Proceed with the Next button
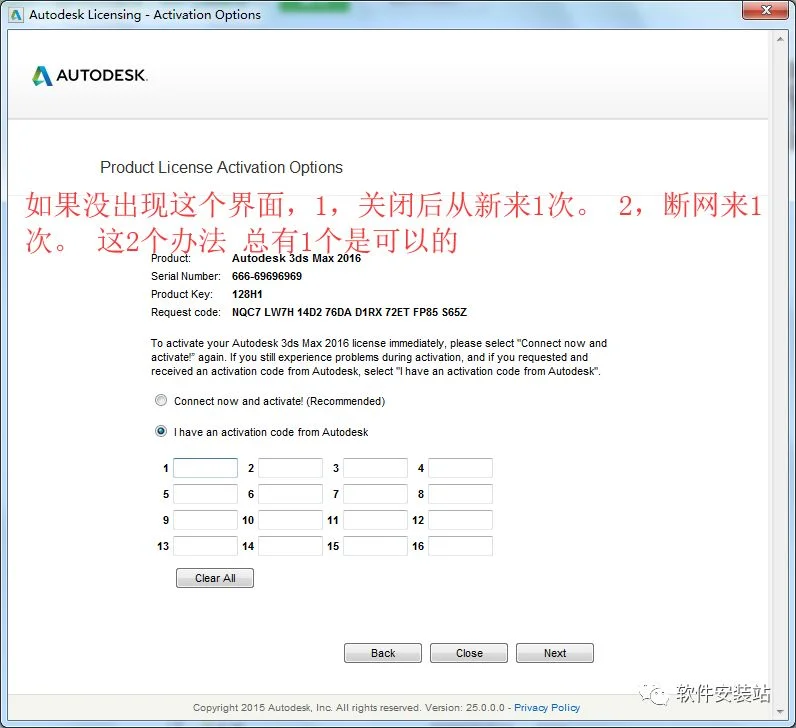 point(555,653)
